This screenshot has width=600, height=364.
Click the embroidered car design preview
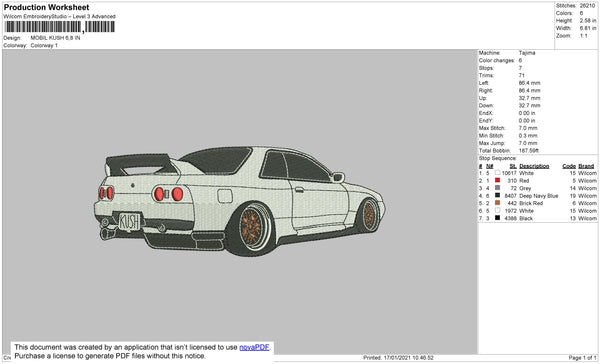(240, 201)
